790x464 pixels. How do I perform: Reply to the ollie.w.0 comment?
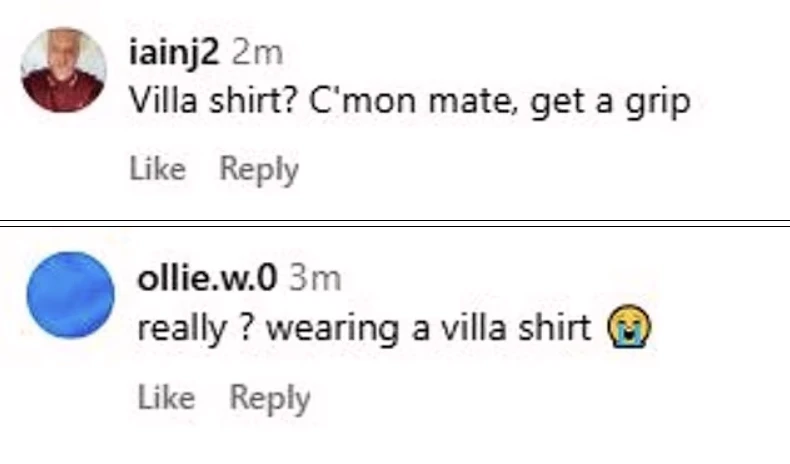pos(270,397)
